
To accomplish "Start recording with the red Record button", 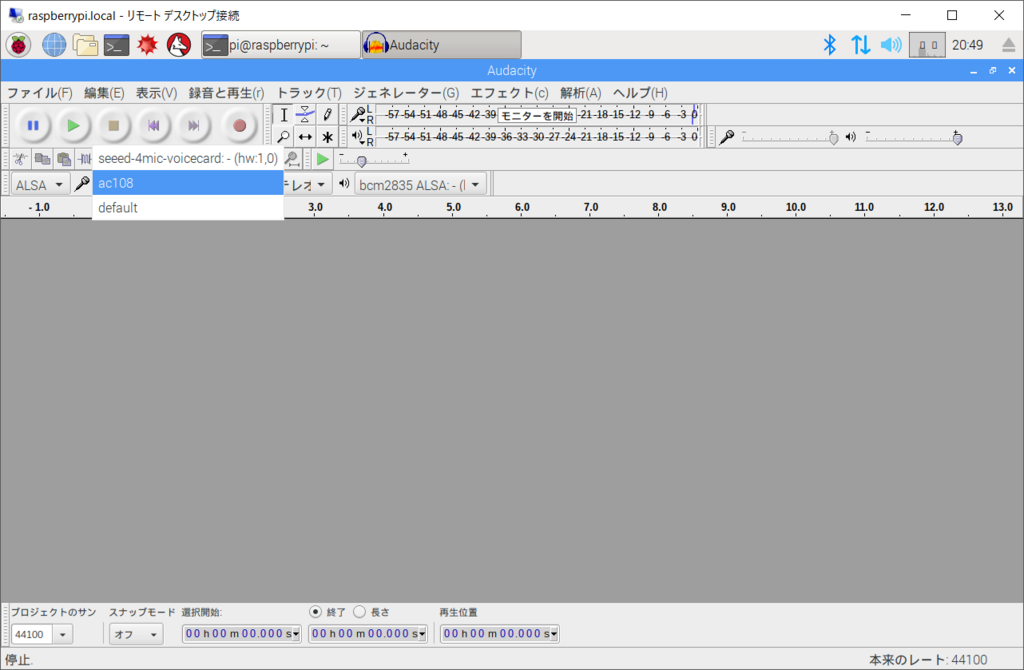I will click(x=240, y=125).
